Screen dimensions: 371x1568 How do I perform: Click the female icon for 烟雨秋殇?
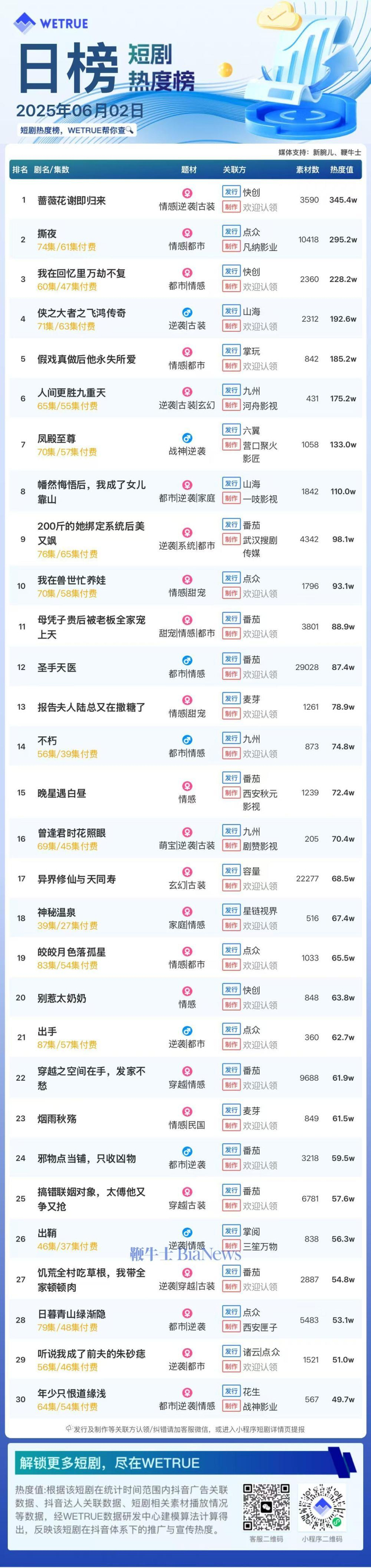[x=187, y=1112]
